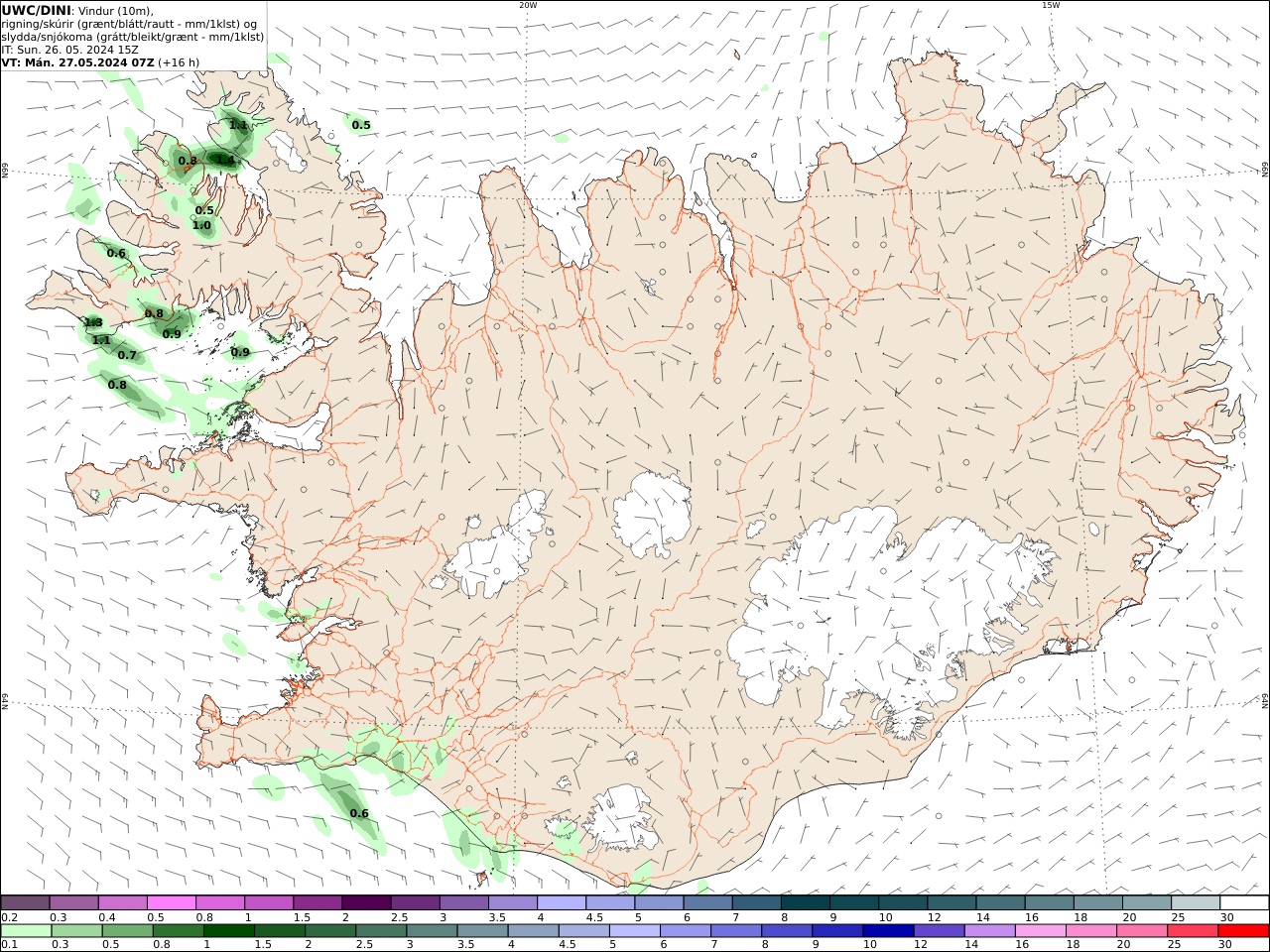Click the 'slydda/snjókoma' legend description line
This screenshot has height=952, width=1270.
133,36
